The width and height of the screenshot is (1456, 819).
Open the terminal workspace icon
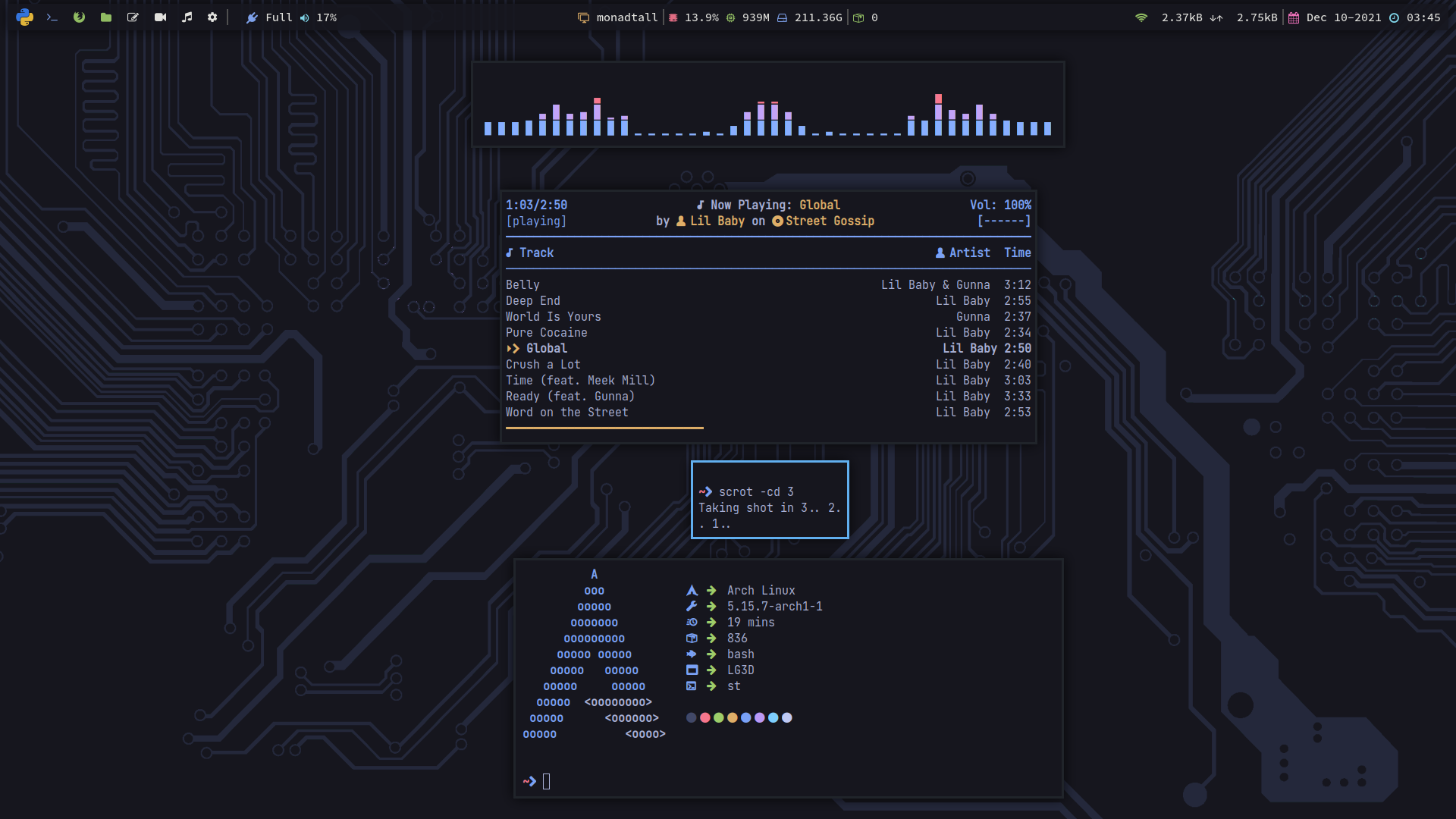(x=52, y=17)
